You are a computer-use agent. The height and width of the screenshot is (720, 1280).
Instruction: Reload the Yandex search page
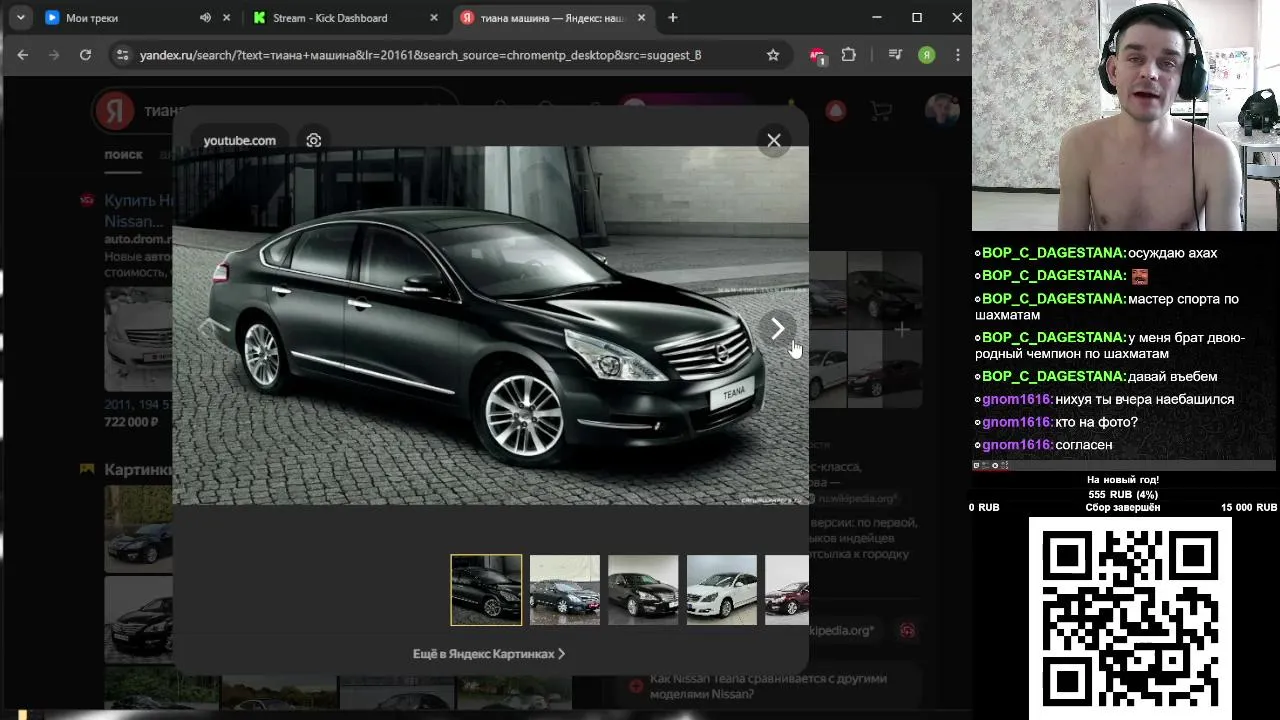tap(86, 55)
